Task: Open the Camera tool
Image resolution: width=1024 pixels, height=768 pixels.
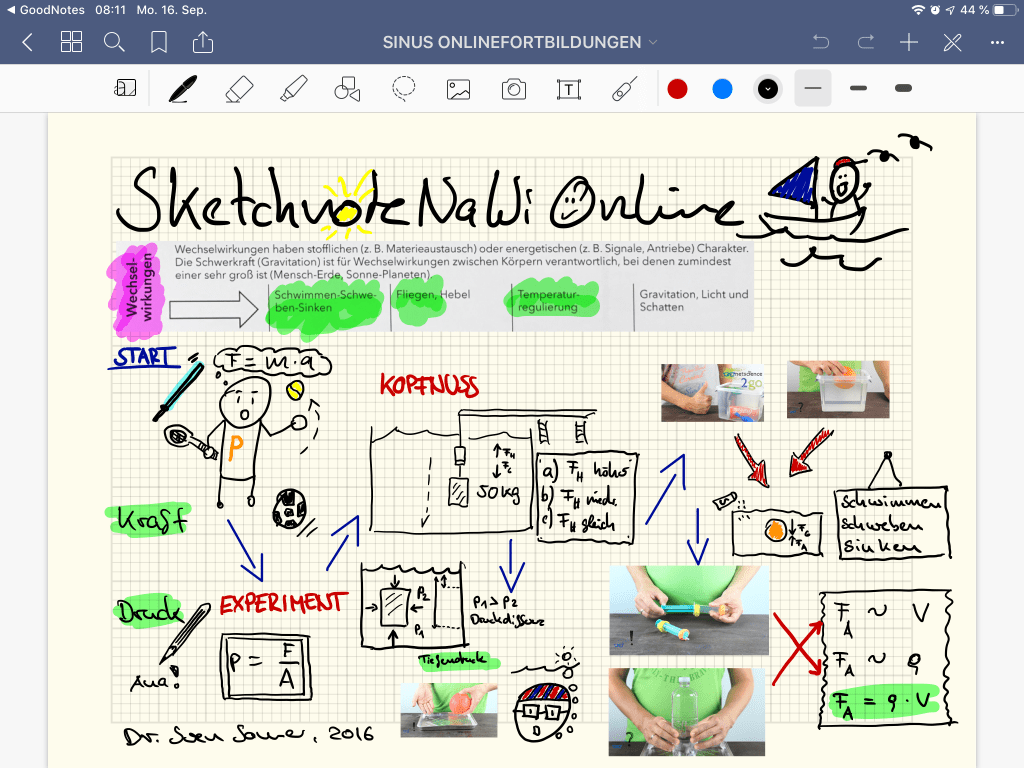Action: (513, 89)
